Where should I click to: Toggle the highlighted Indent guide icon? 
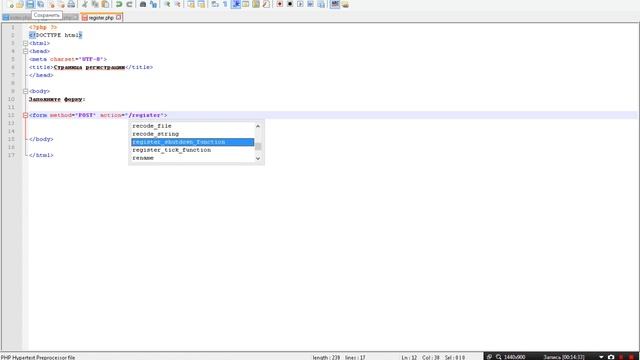(236, 4)
